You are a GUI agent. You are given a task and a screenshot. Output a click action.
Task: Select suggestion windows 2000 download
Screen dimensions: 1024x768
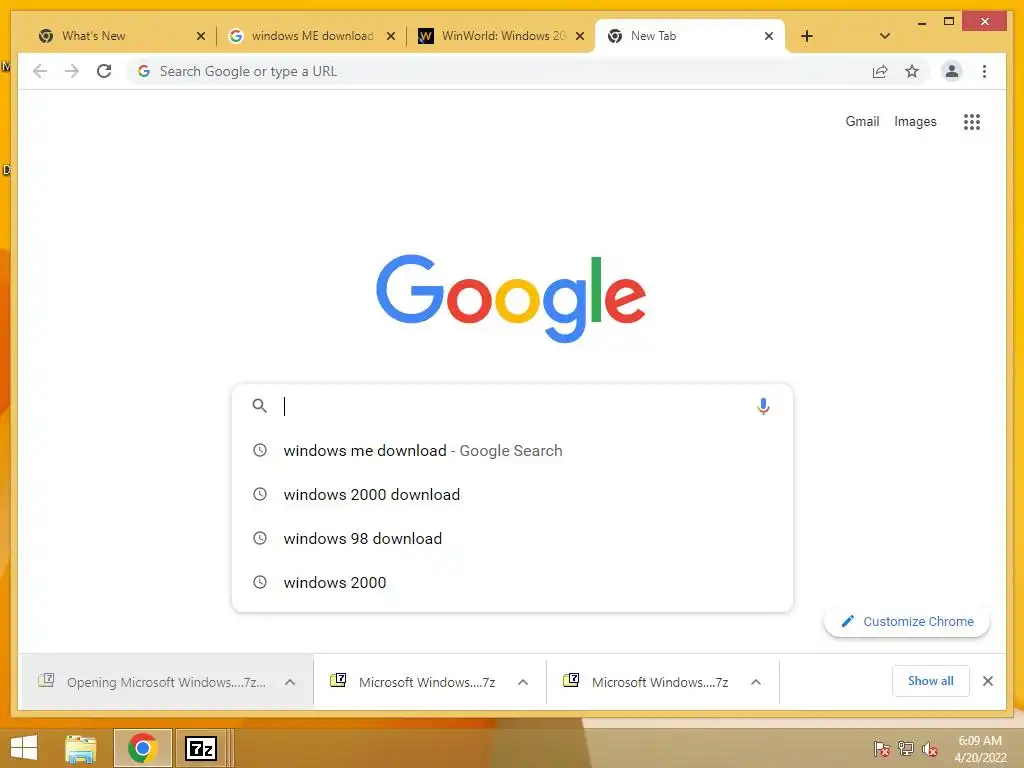[x=513, y=494]
